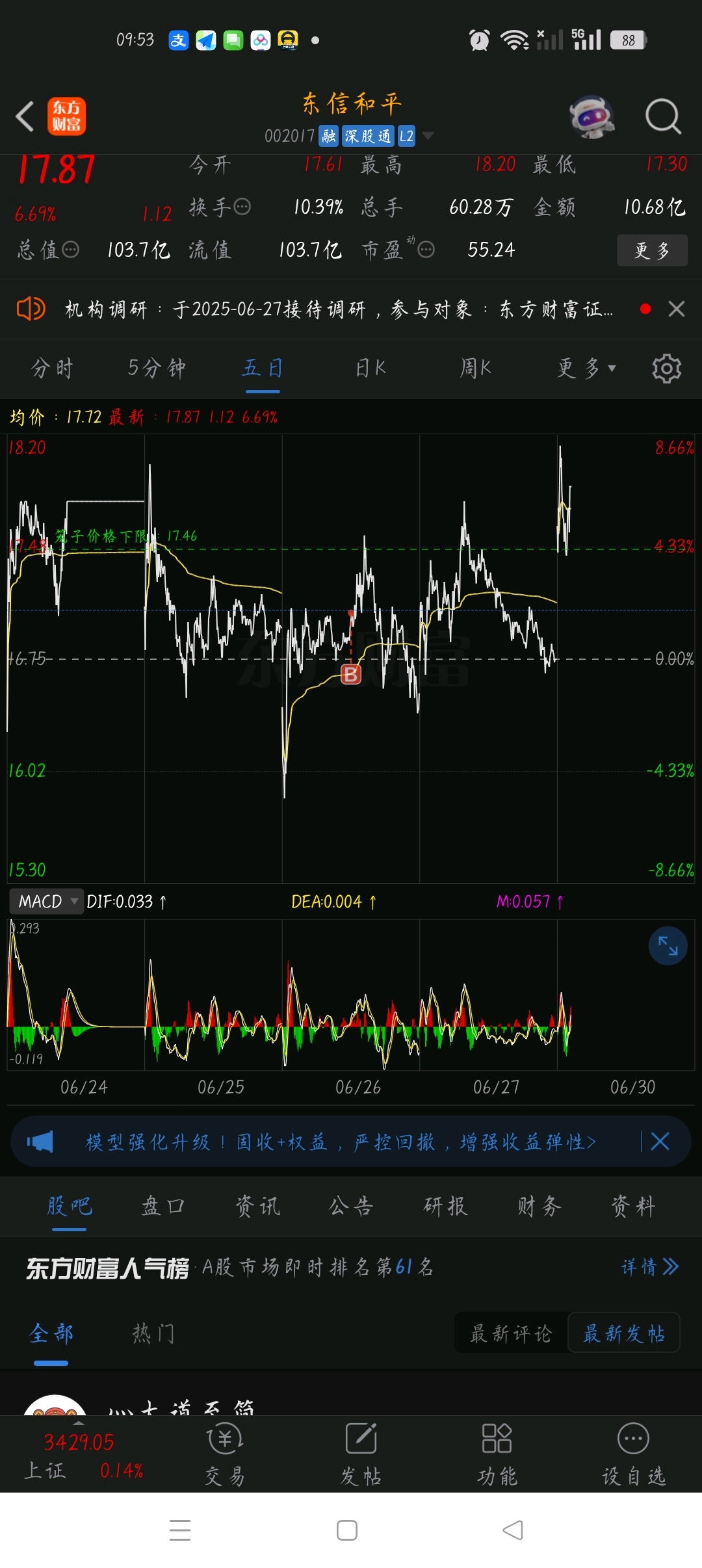This screenshot has width=702, height=1568.
Task: Tap the blue megaphone promo icon
Action: (40, 1142)
